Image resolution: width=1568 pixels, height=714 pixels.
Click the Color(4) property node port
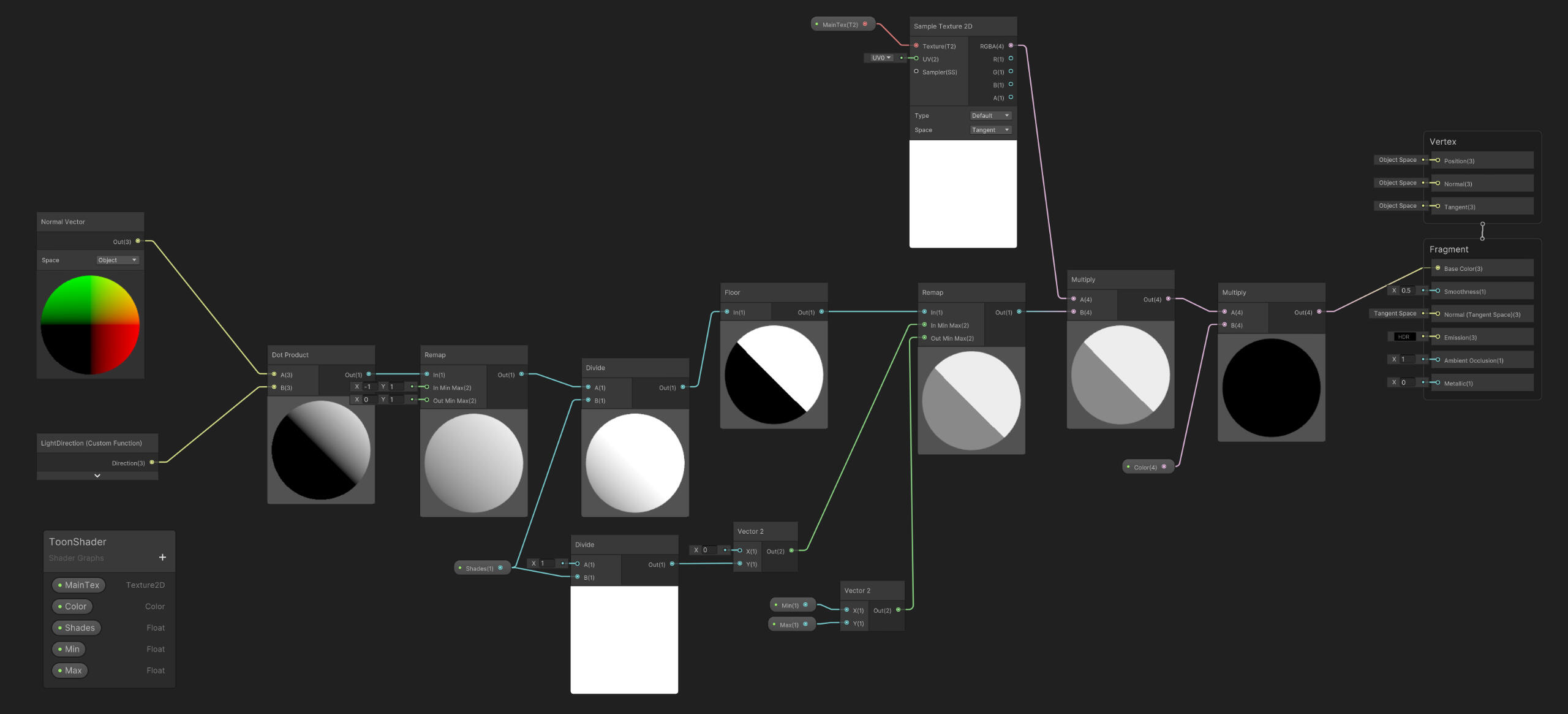click(x=1164, y=467)
